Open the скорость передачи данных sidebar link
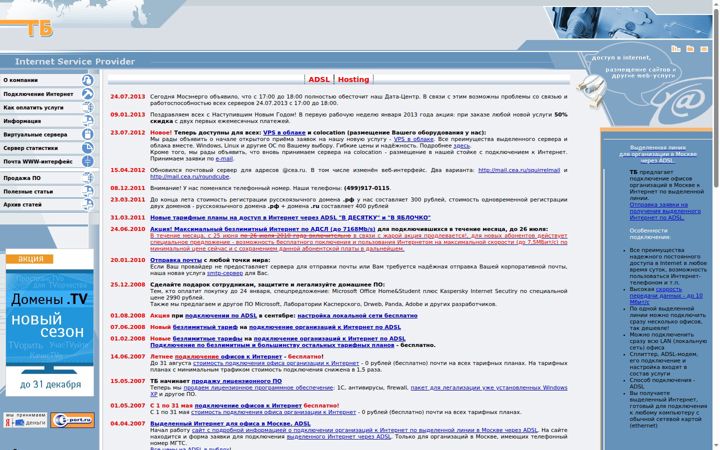720x450 pixels. click(666, 296)
